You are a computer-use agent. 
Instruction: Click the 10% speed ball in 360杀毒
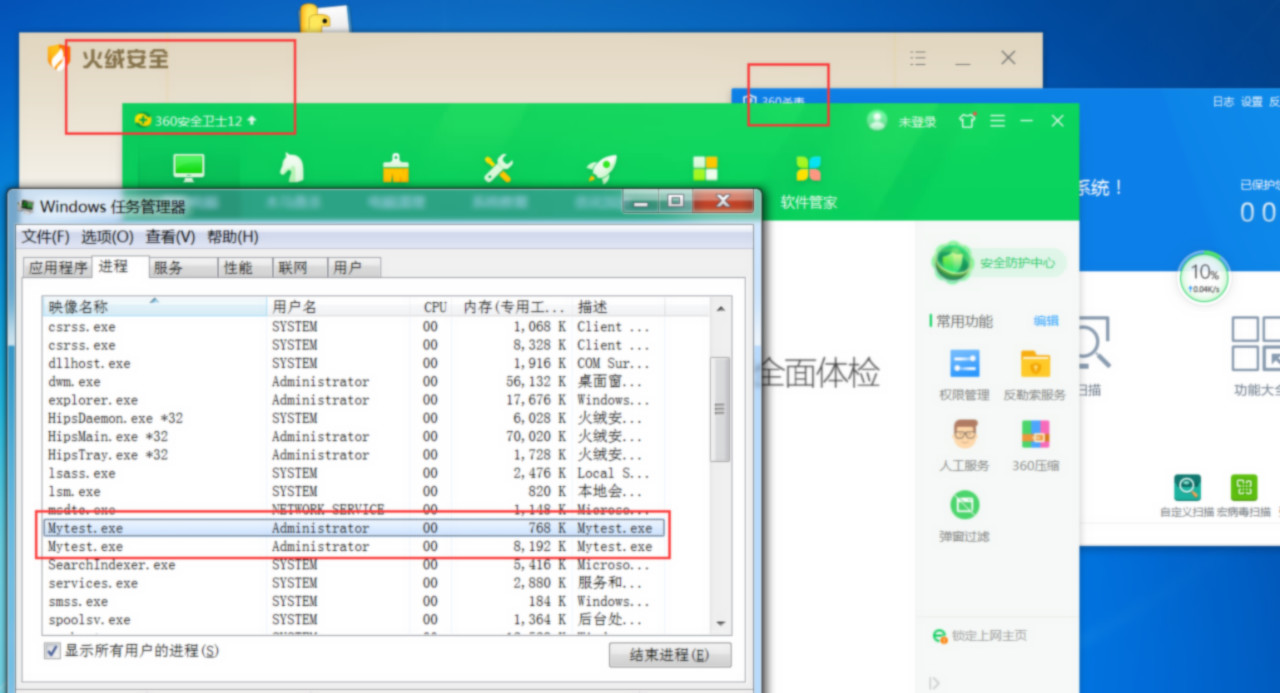tap(1204, 277)
